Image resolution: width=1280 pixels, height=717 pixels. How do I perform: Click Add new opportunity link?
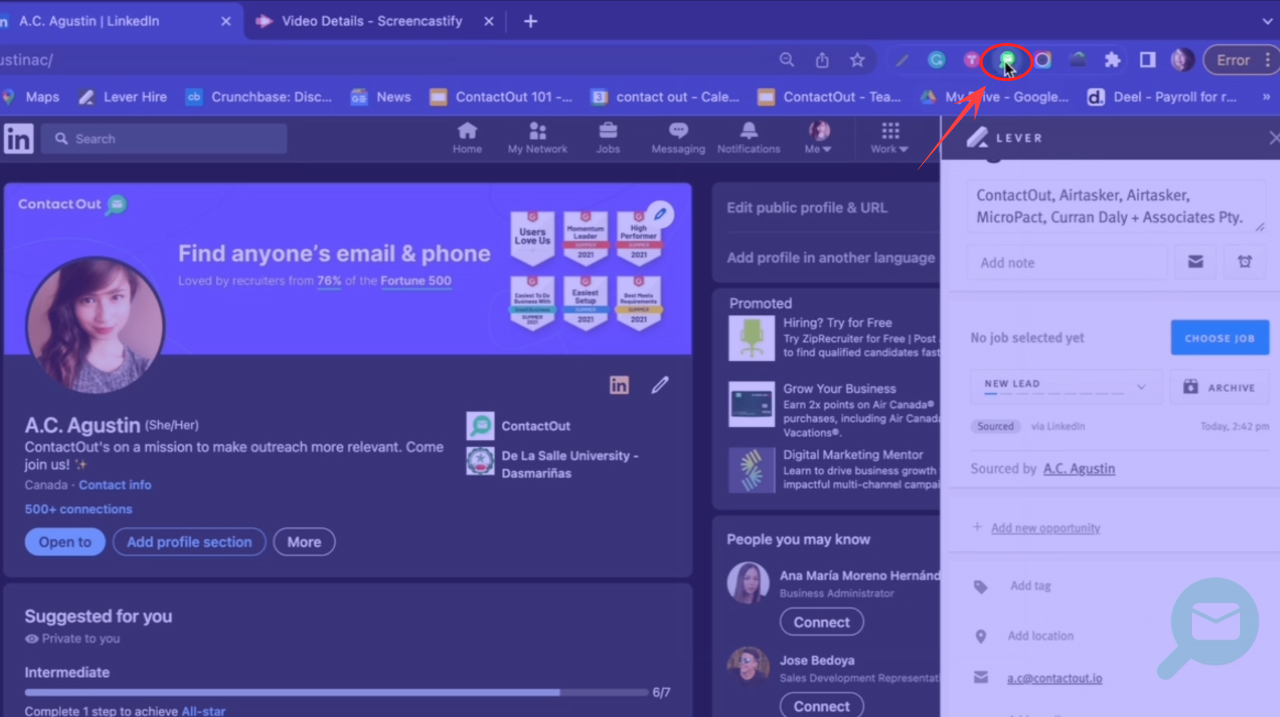[x=1045, y=528]
